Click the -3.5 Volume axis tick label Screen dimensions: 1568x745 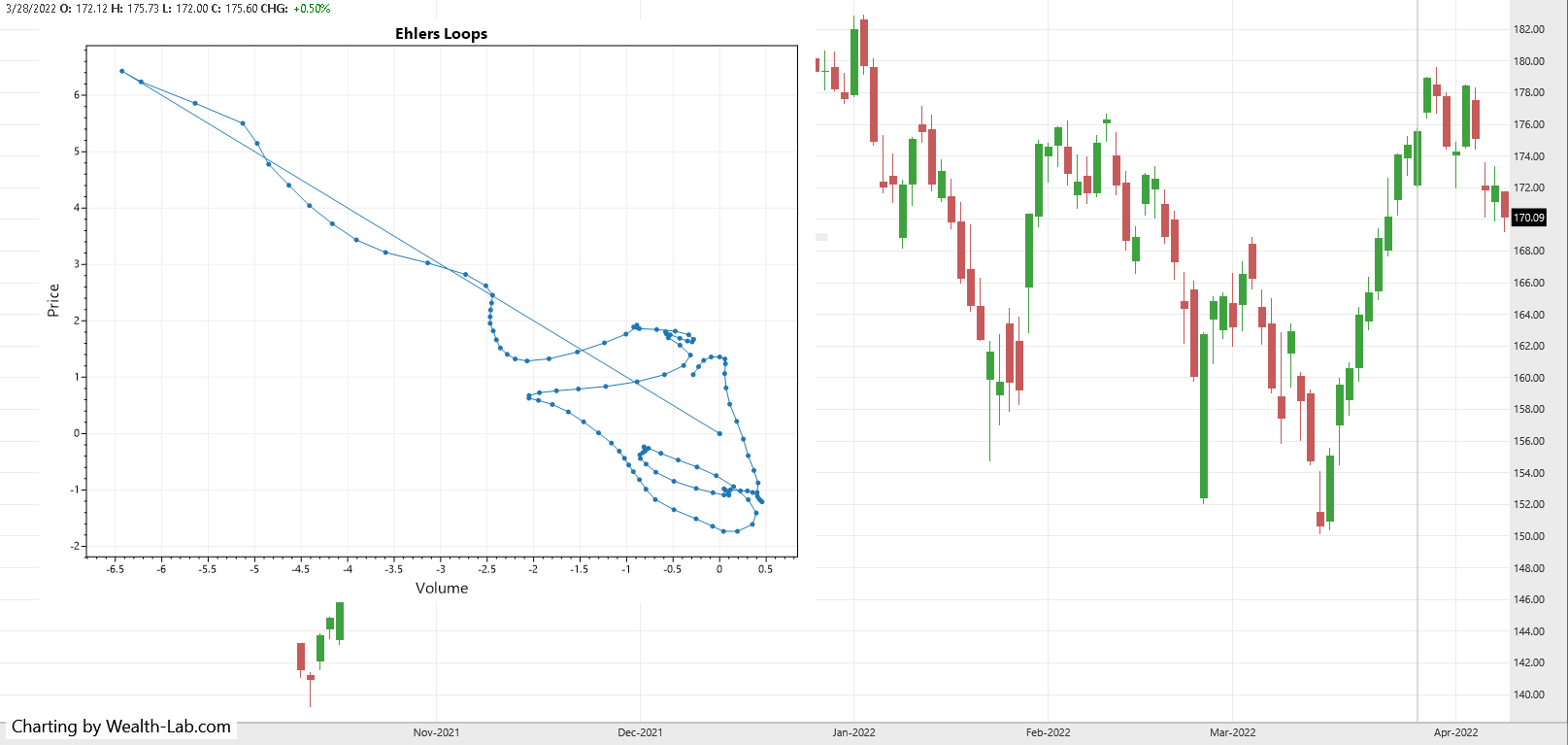pos(393,569)
